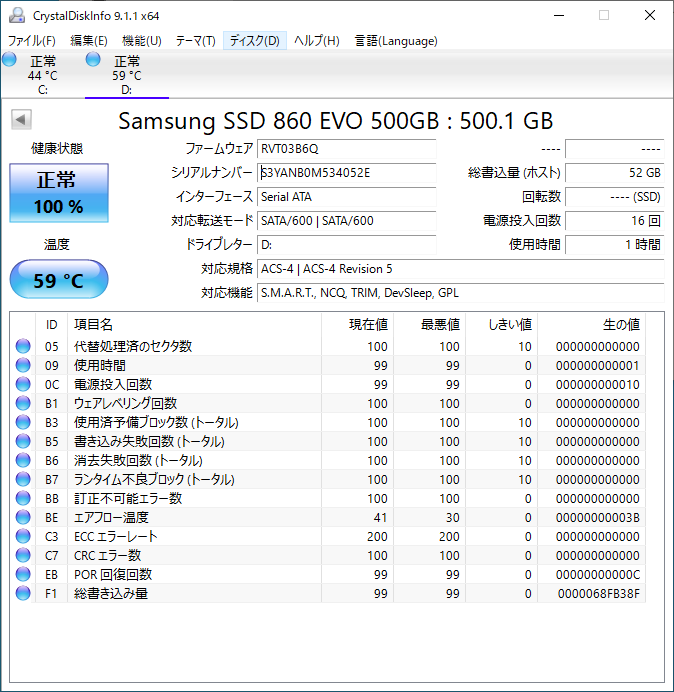Click status orb of ID F1 row
The width and height of the screenshot is (674, 692).
[23, 593]
